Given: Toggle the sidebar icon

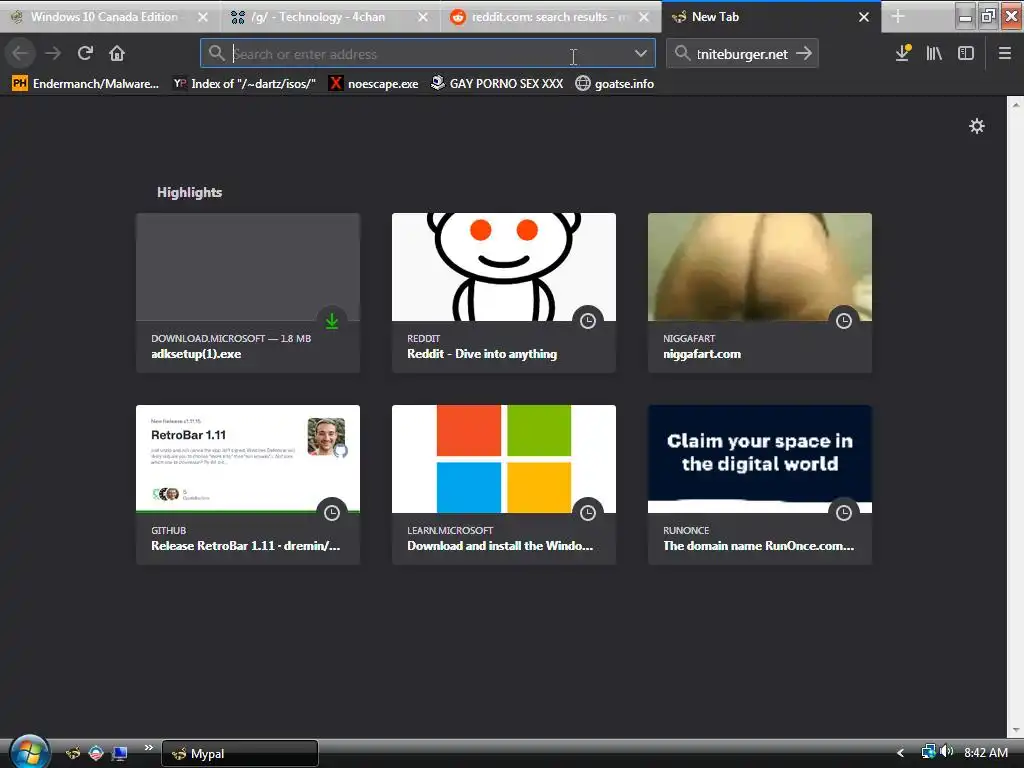Looking at the screenshot, I should click(x=966, y=53).
